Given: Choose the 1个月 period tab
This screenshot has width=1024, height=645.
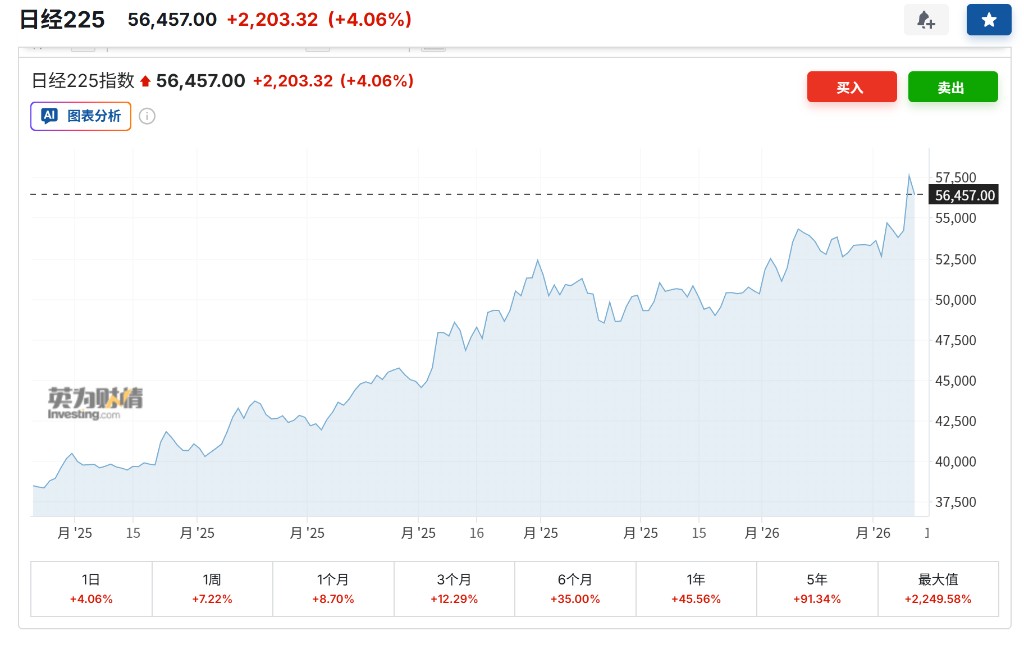Looking at the screenshot, I should tap(333, 588).
